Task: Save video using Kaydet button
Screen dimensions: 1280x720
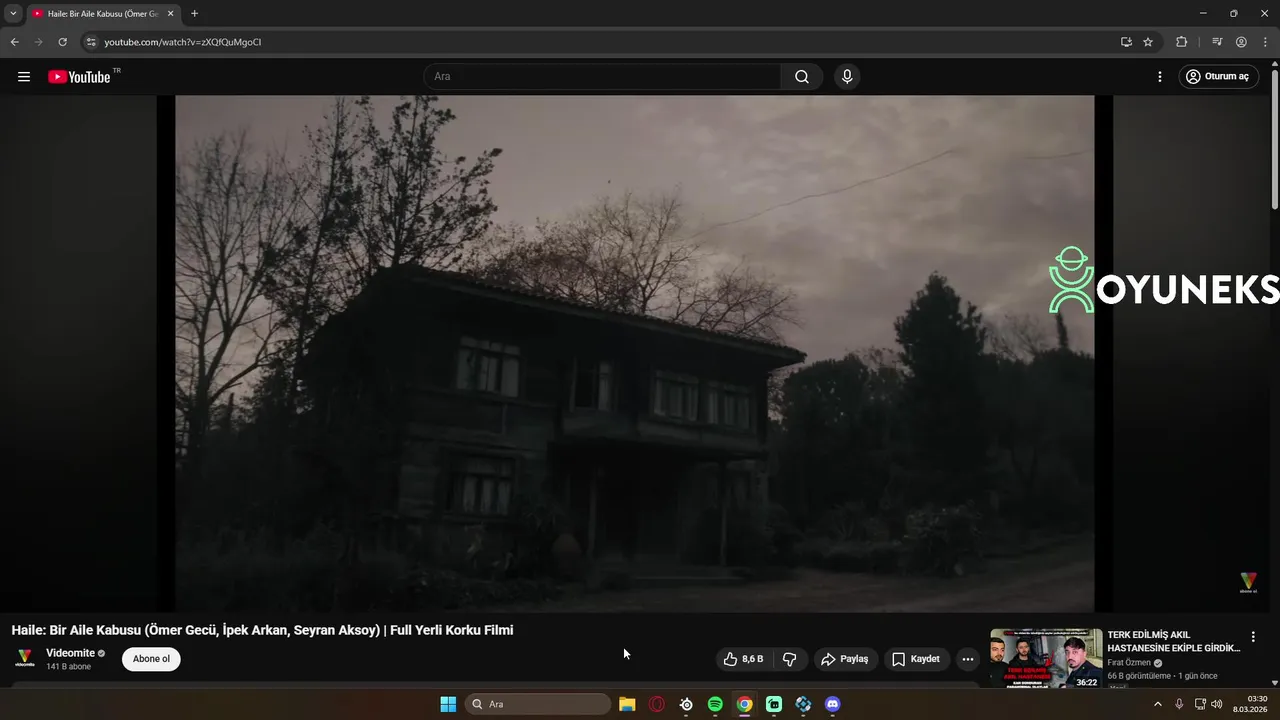Action: point(916,659)
